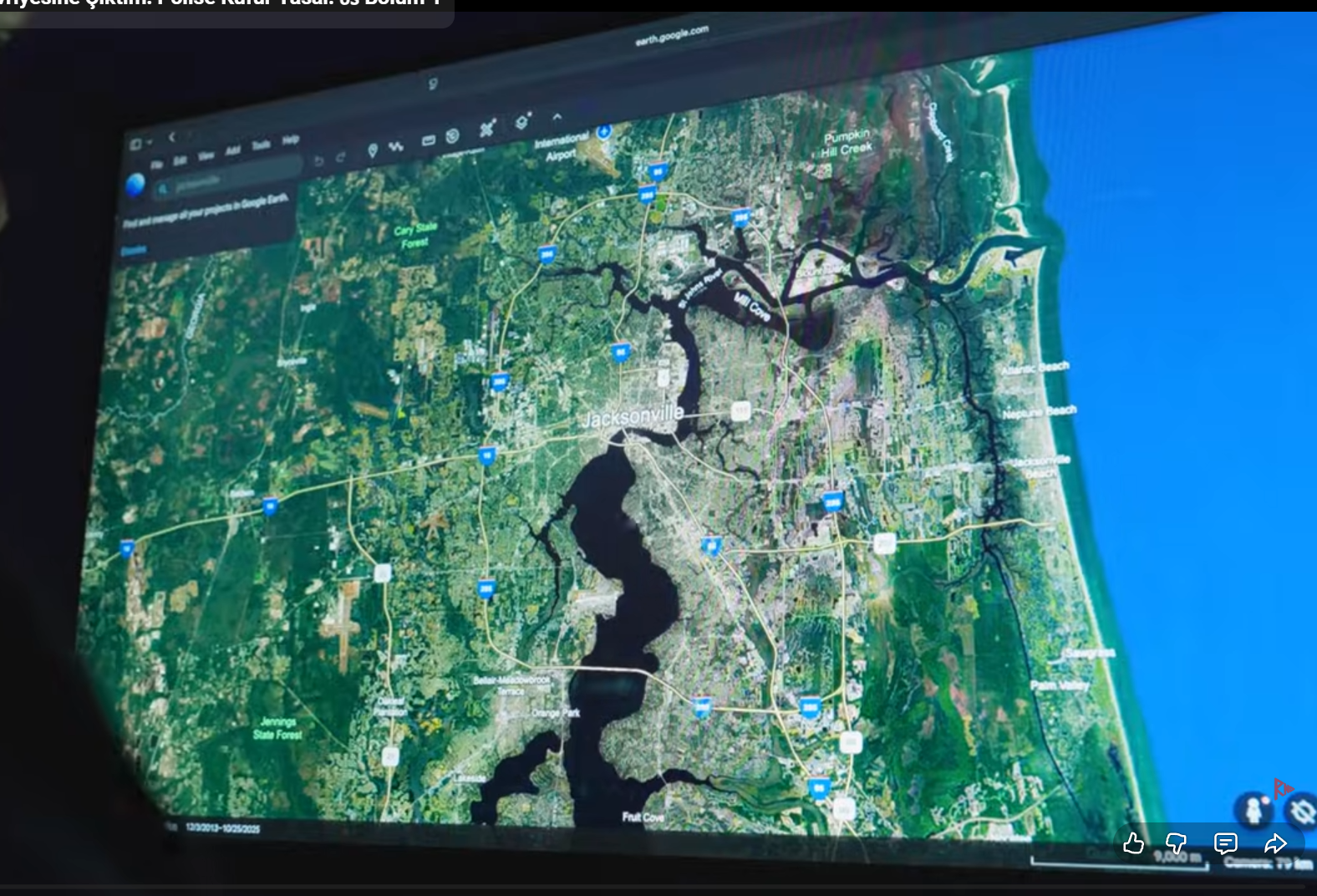The image size is (1317, 896).
Task: Click the Neptune Beach label
Action: coord(1039,412)
